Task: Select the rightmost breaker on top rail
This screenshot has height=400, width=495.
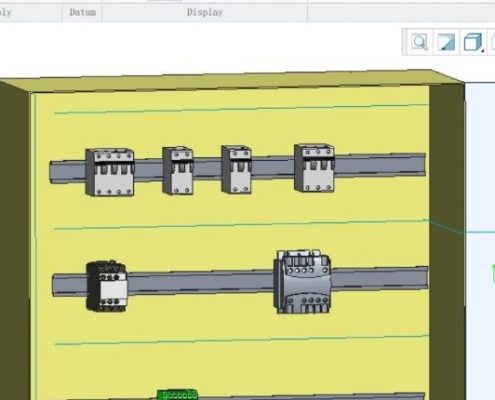Action: (x=314, y=168)
